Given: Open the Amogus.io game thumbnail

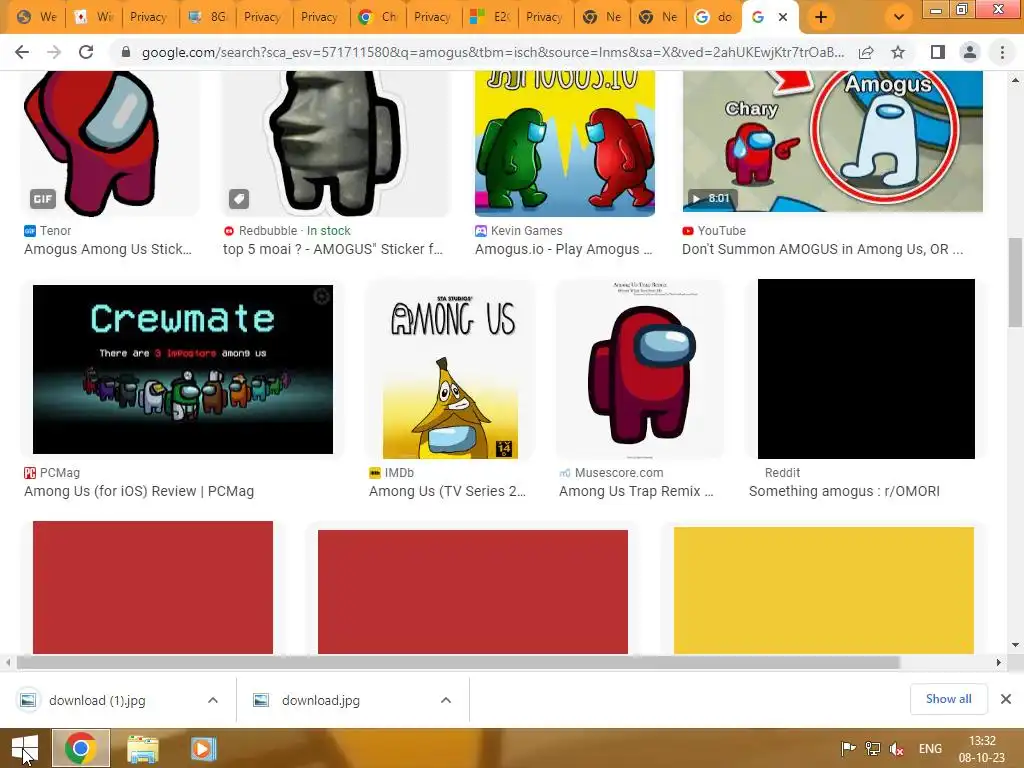Looking at the screenshot, I should coord(565,144).
